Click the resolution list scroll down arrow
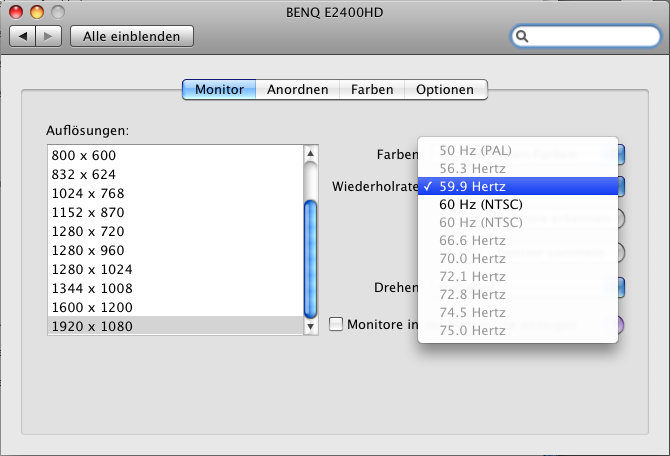Viewport: 670px width, 456px height. pos(310,325)
